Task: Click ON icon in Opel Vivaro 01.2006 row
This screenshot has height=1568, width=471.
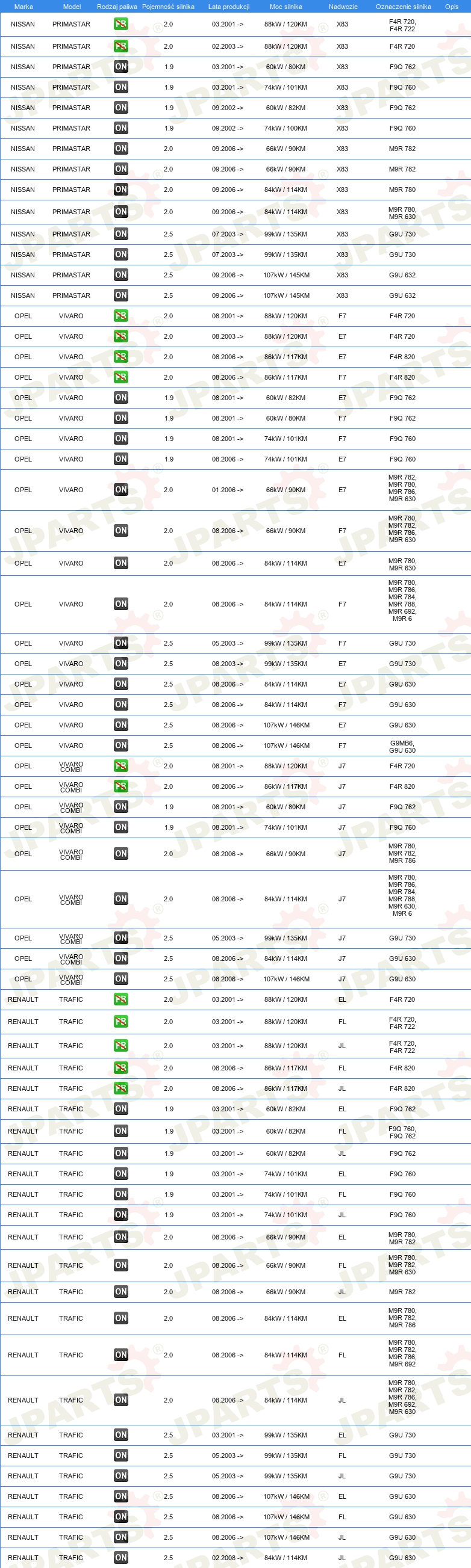Action: click(120, 489)
